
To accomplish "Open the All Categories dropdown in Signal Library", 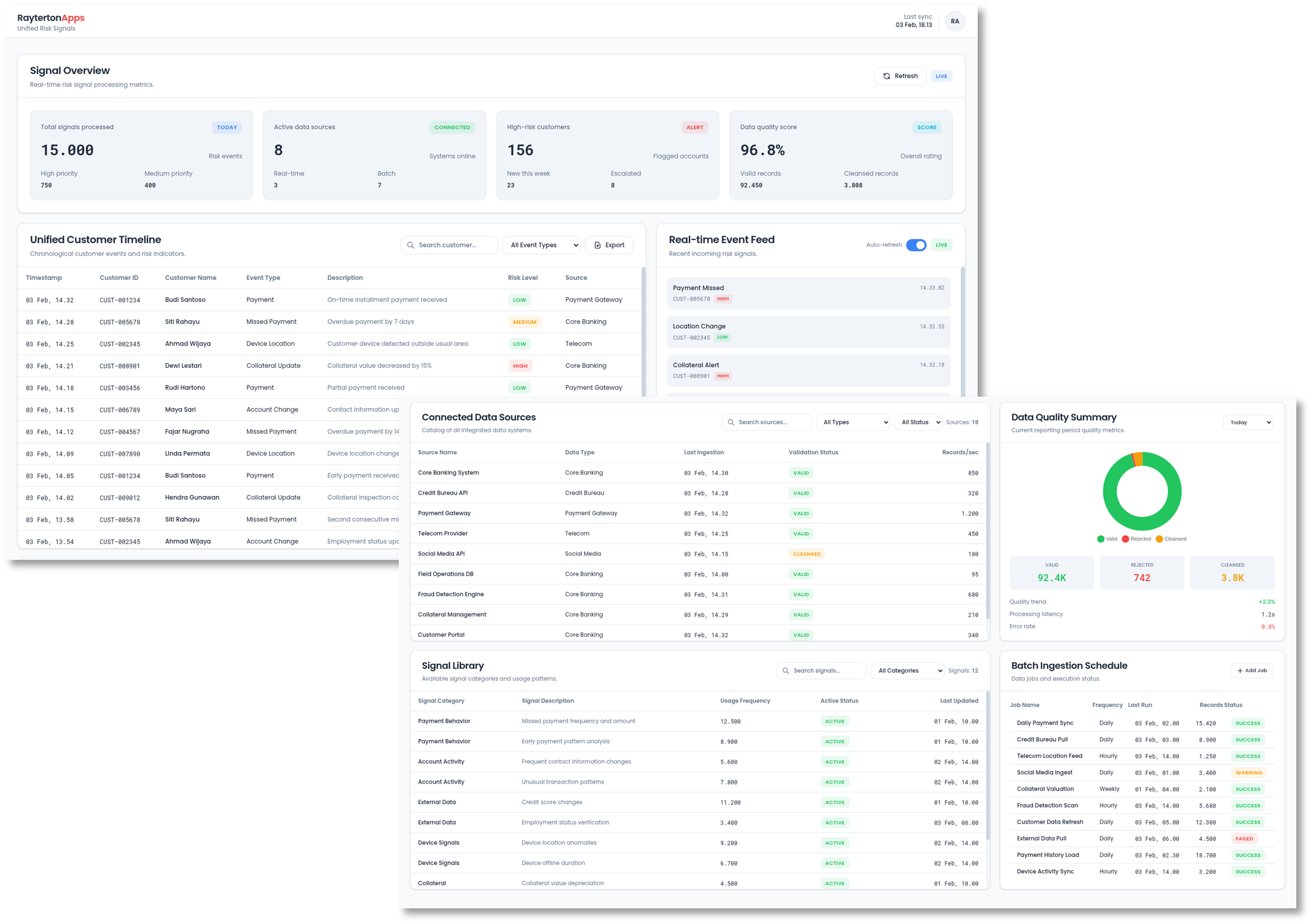I will point(907,670).
